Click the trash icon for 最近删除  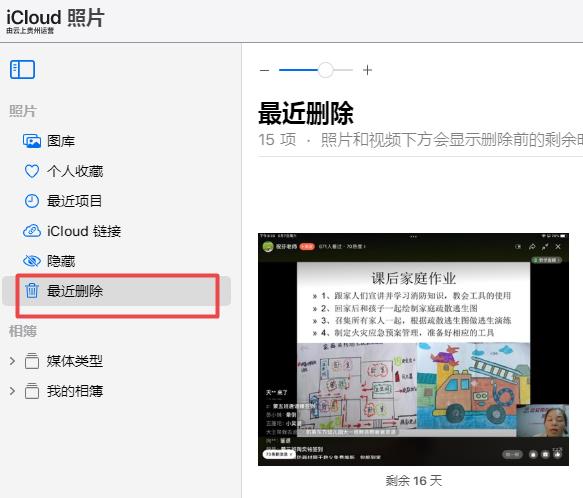pos(32,290)
